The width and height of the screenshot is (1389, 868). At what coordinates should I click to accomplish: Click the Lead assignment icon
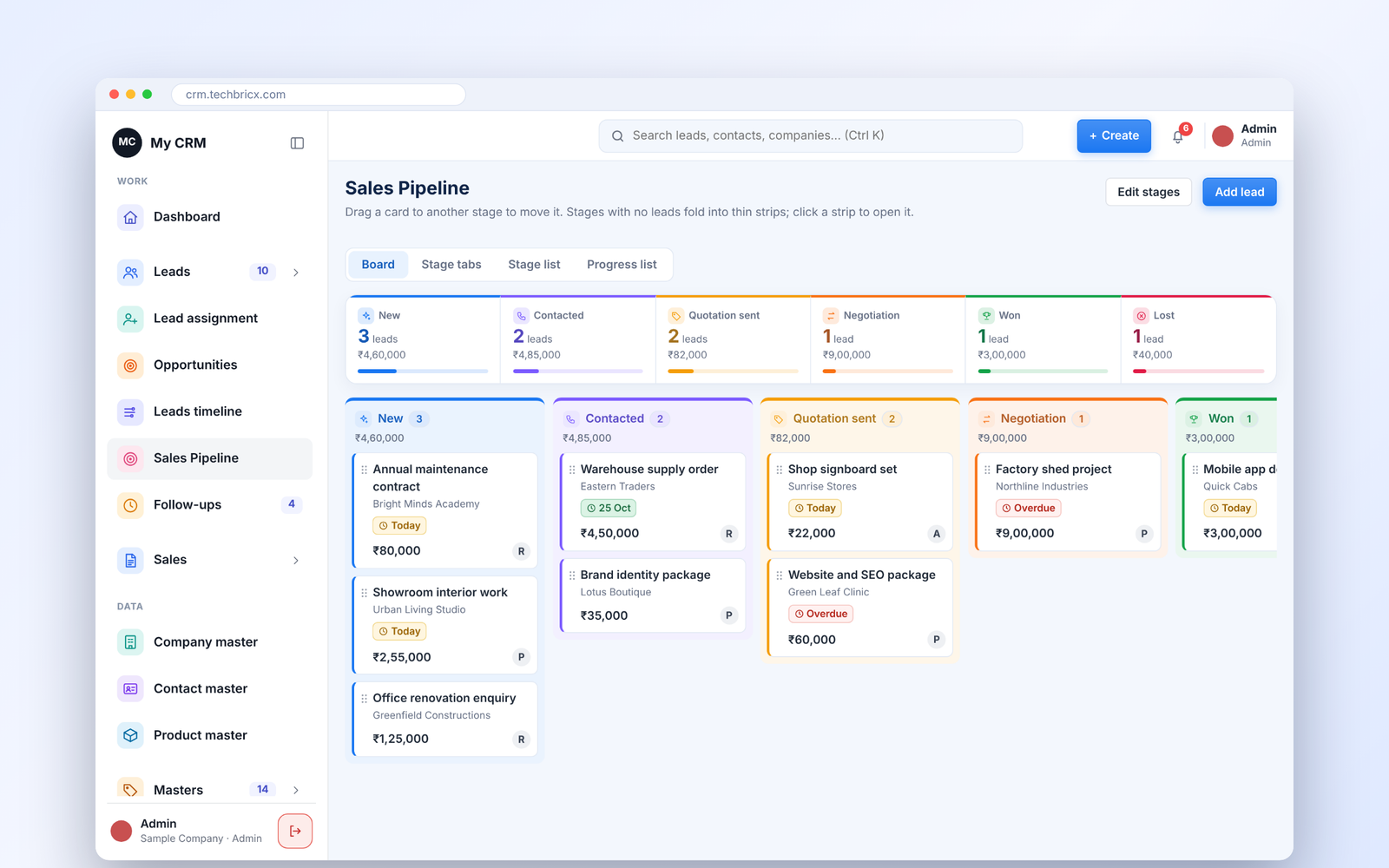pyautogui.click(x=130, y=319)
